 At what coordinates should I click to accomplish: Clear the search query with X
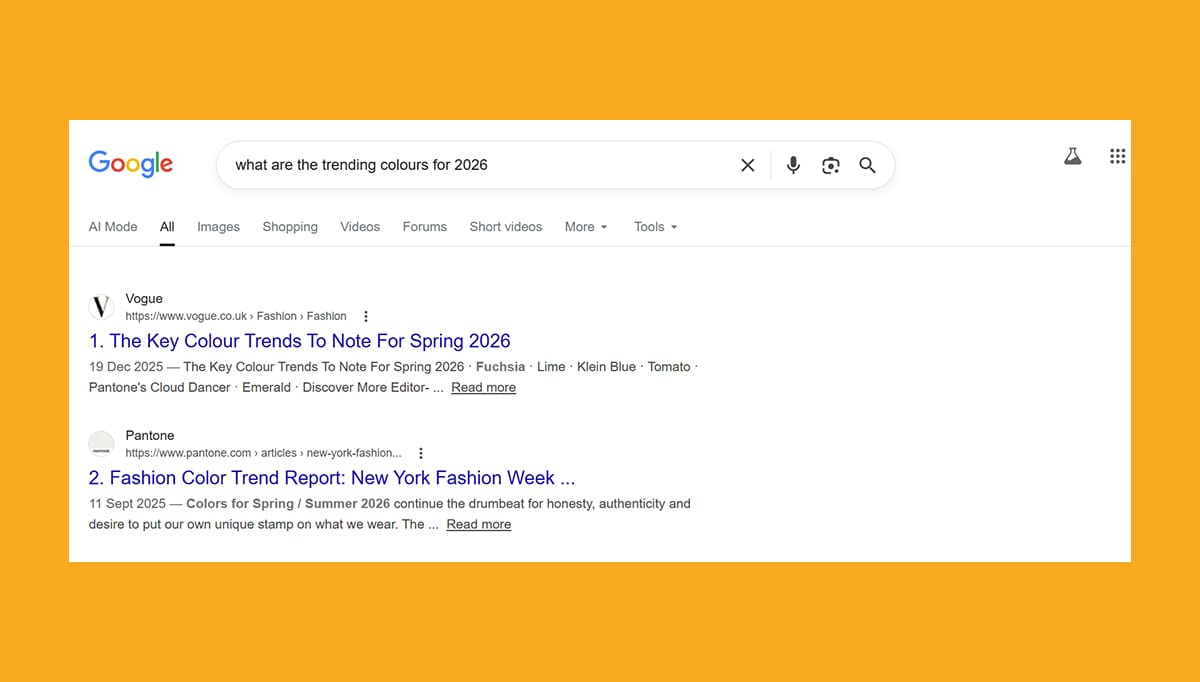point(747,165)
